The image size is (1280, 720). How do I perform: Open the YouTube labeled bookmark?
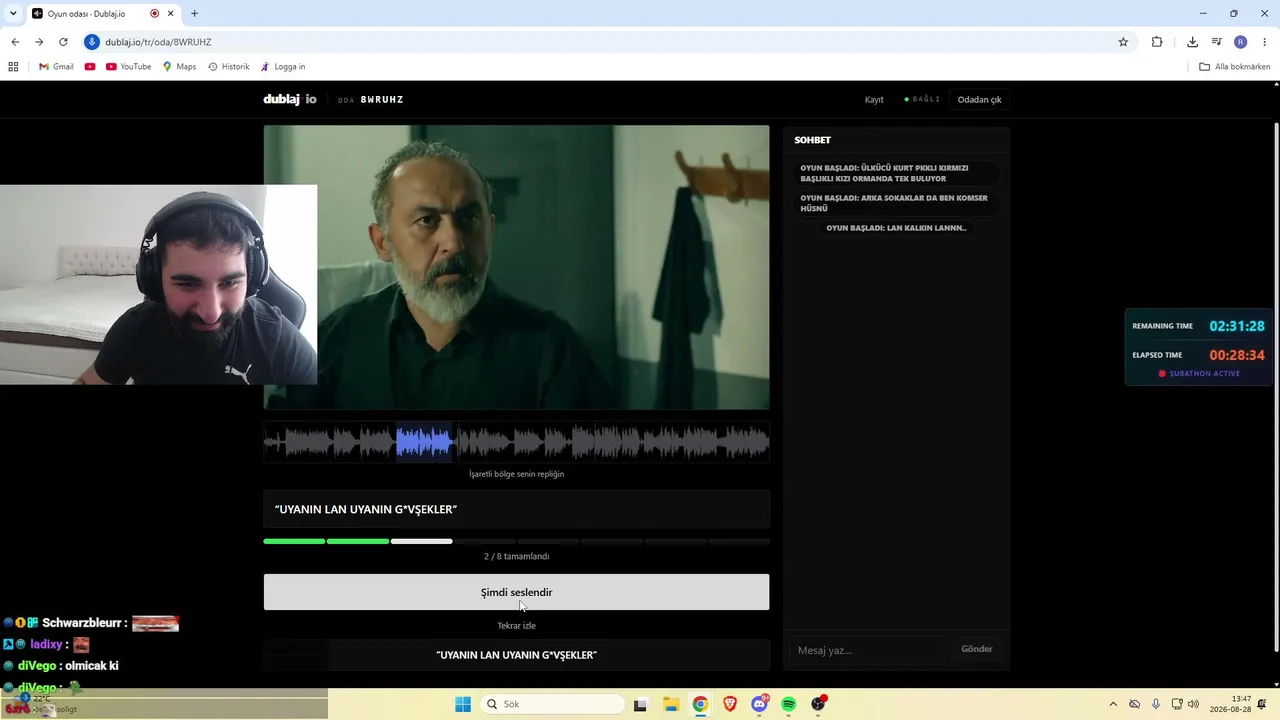[129, 67]
